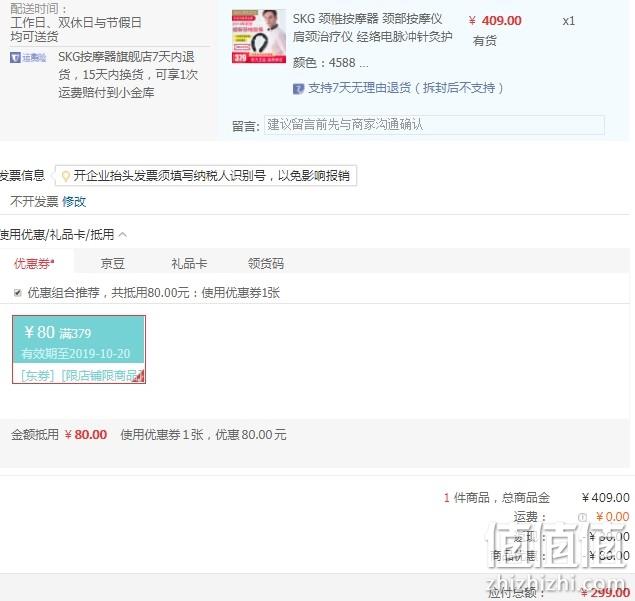Click the 有货 stock status text
Image resolution: width=635 pixels, height=601 pixels.
tap(484, 41)
